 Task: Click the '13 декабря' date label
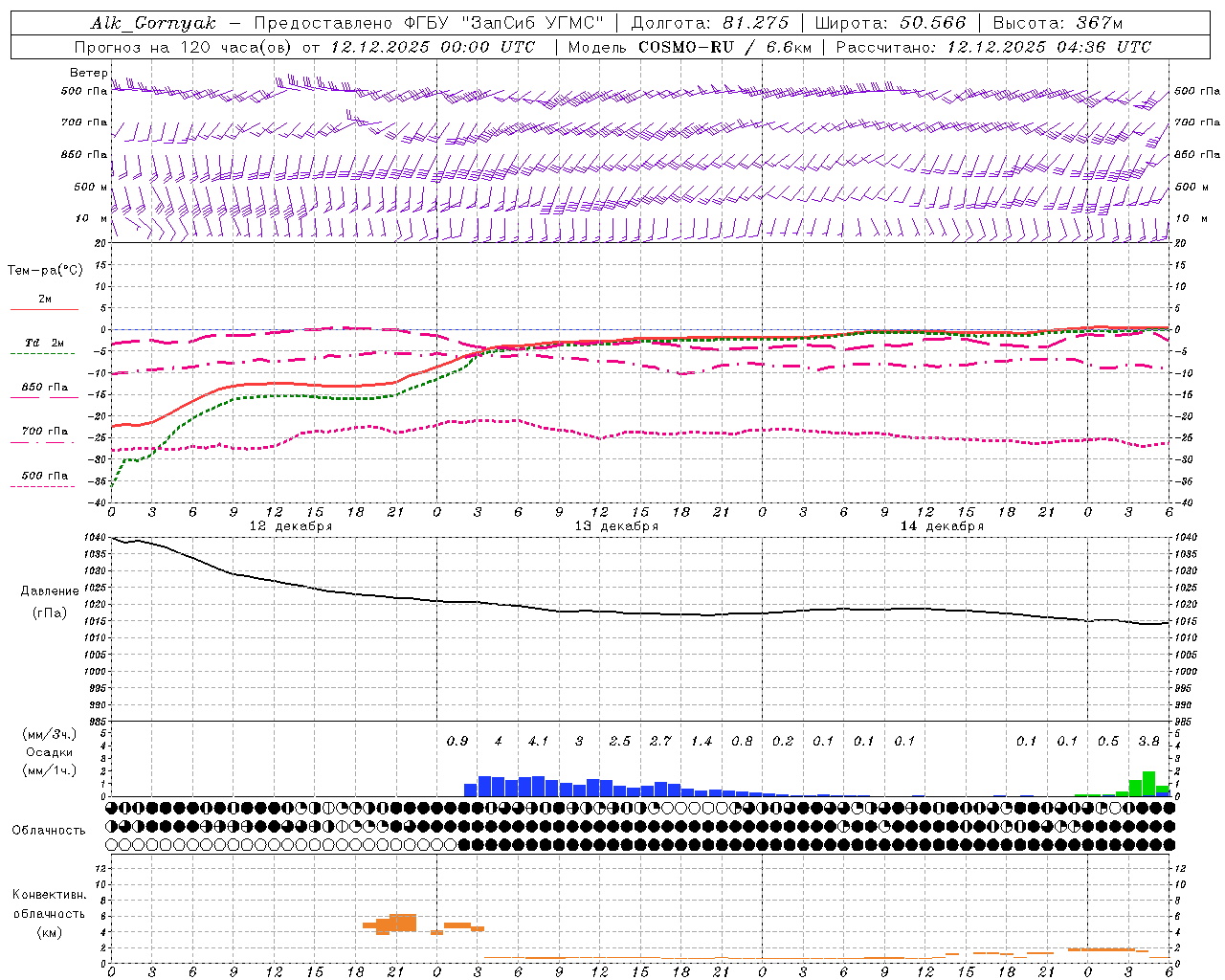[616, 526]
